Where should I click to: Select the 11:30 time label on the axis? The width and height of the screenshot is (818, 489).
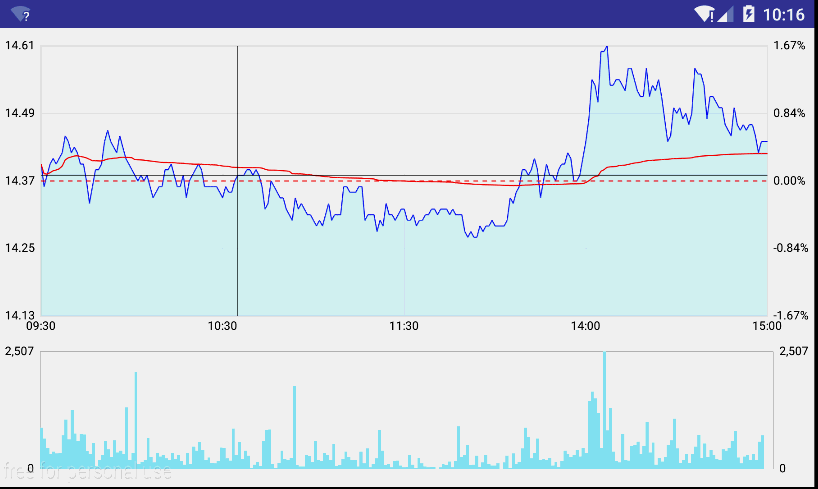[x=403, y=325]
